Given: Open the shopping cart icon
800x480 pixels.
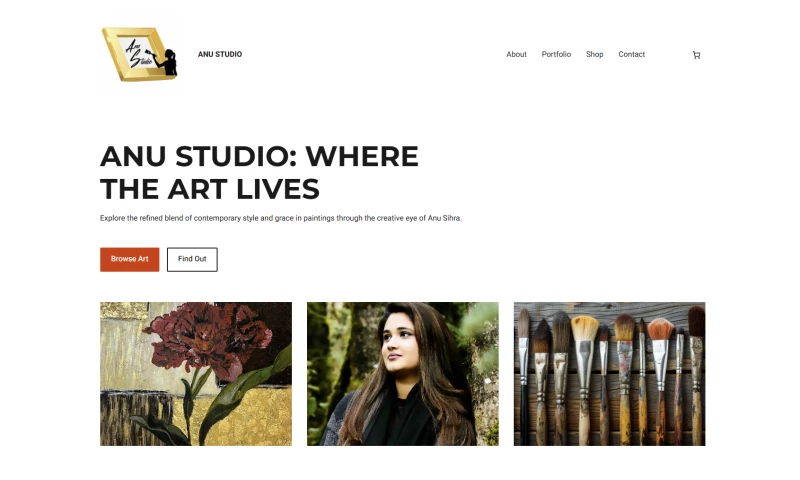Looking at the screenshot, I should [696, 55].
